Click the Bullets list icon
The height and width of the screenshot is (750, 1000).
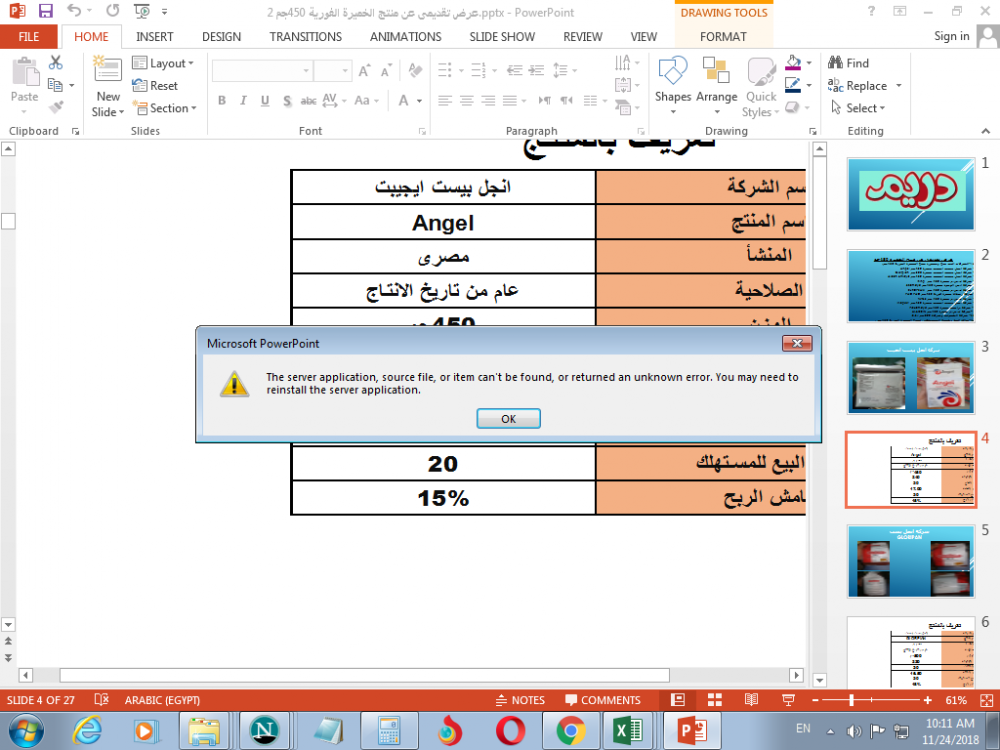(445, 70)
